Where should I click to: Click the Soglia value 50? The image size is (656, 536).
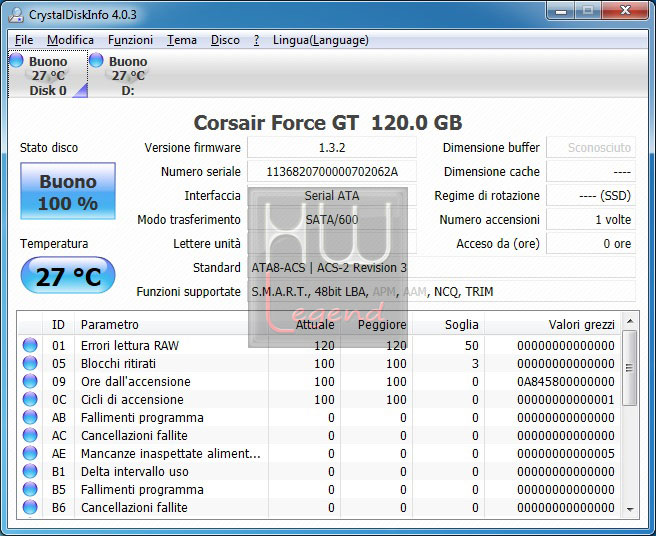472,345
